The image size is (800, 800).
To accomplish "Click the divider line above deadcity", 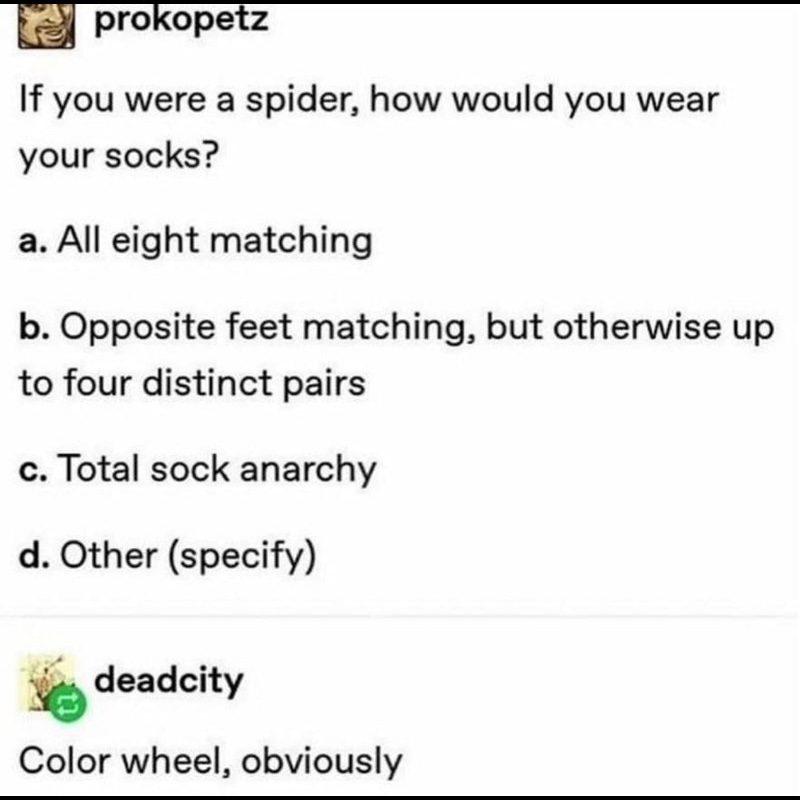I will [400, 617].
